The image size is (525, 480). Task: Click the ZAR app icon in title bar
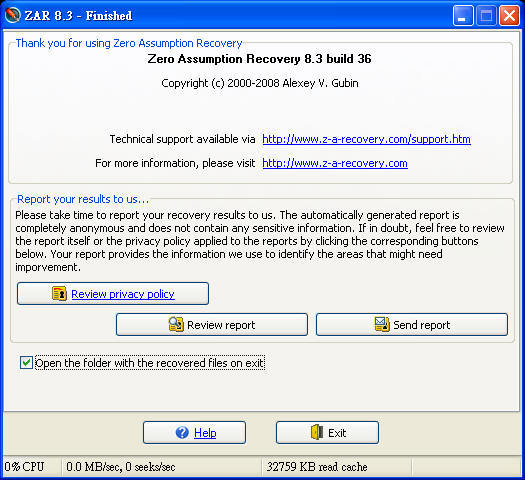[13, 15]
